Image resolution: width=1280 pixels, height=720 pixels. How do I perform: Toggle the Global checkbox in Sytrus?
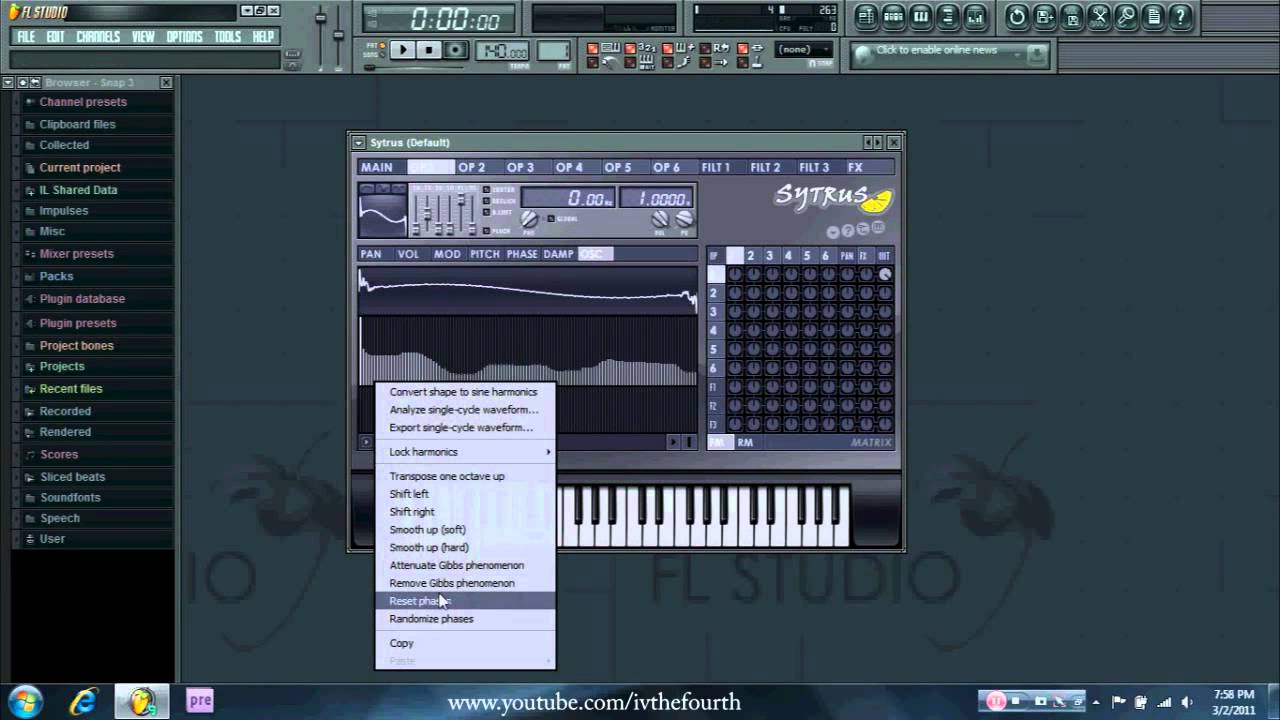[550, 218]
